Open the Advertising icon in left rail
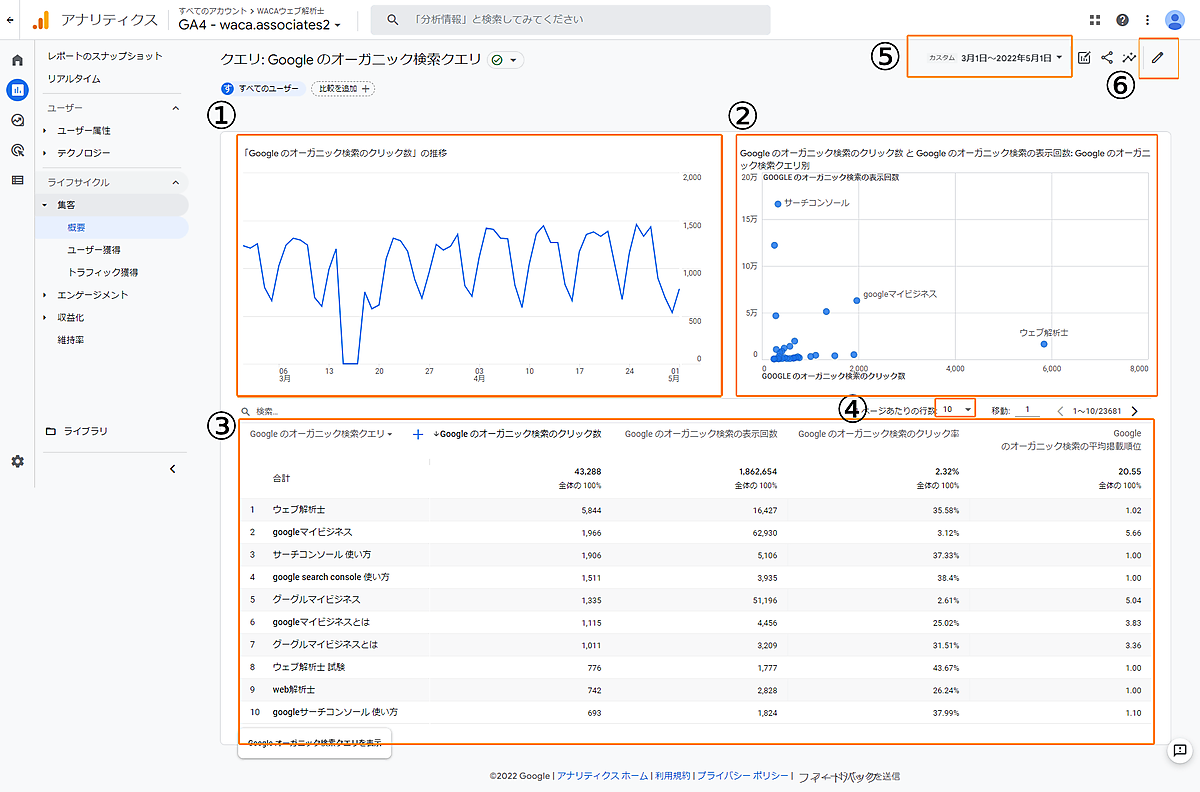The height and width of the screenshot is (792, 1200). click(x=17, y=150)
